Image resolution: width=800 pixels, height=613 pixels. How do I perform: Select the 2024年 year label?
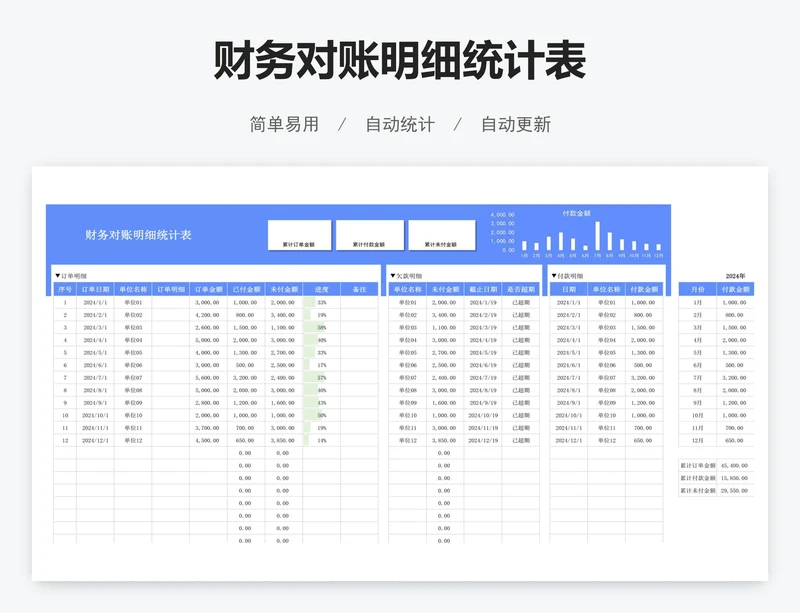click(735, 276)
